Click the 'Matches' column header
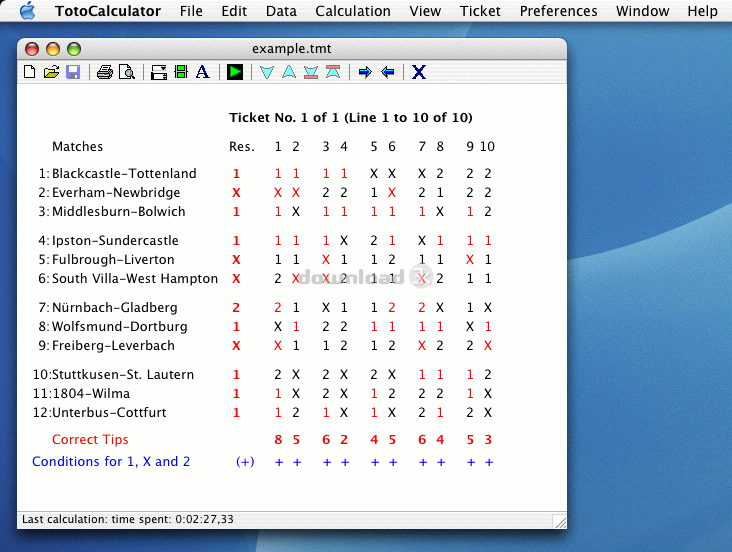 click(x=77, y=147)
